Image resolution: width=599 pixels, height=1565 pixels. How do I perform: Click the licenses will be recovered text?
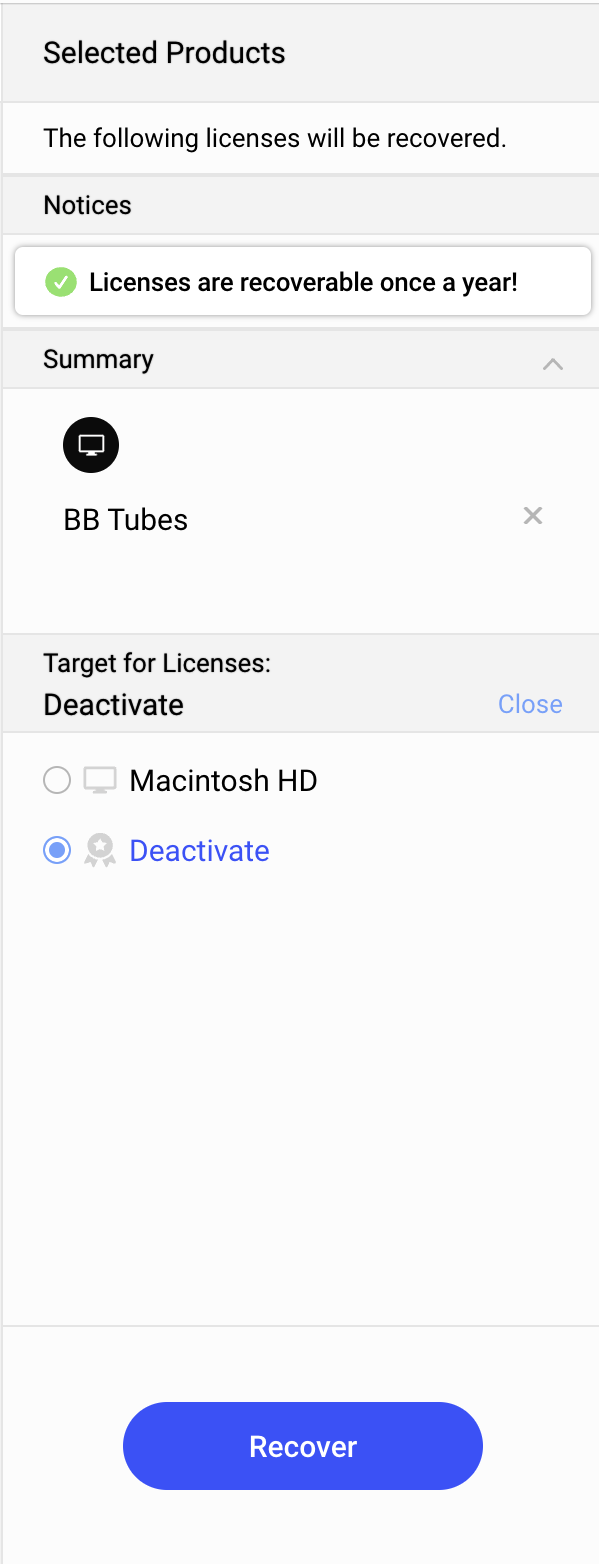click(275, 138)
